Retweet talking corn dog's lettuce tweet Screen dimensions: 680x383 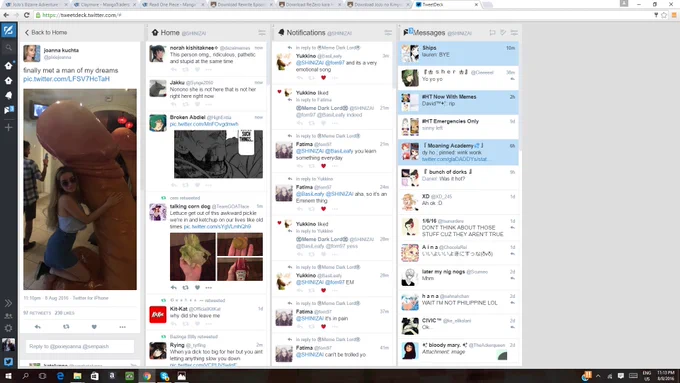186,288
